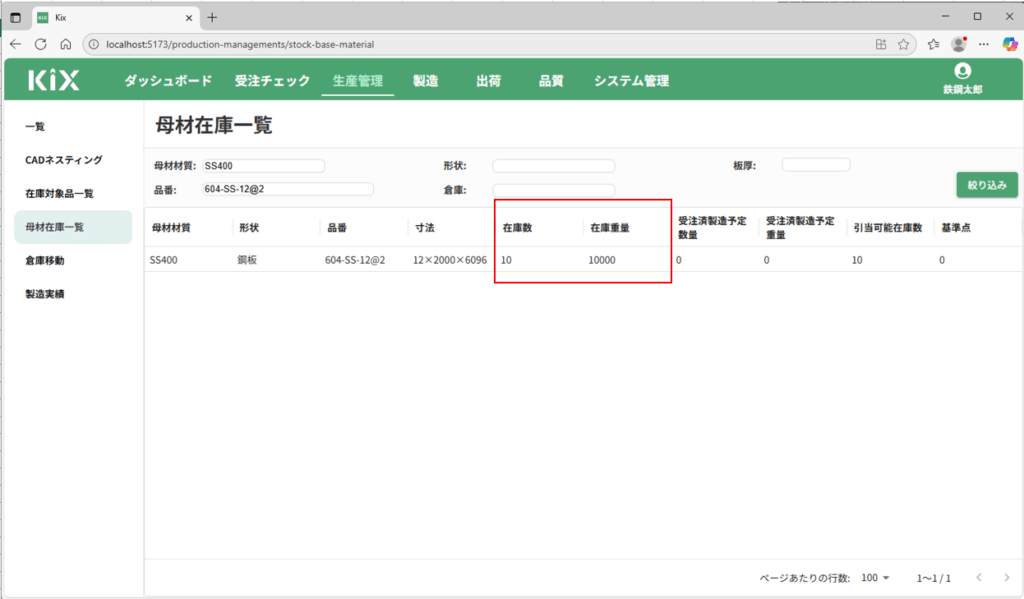Open the user profile icon 鉄鋼太郎
Image resolution: width=1024 pixels, height=599 pixels.
(x=962, y=72)
